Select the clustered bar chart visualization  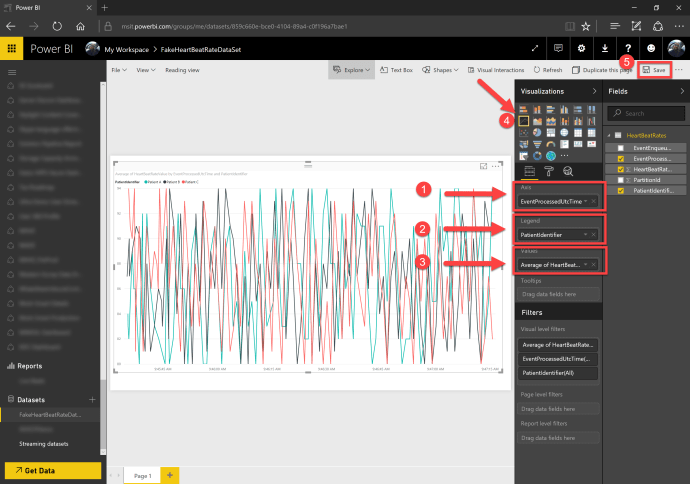pyautogui.click(x=551, y=110)
